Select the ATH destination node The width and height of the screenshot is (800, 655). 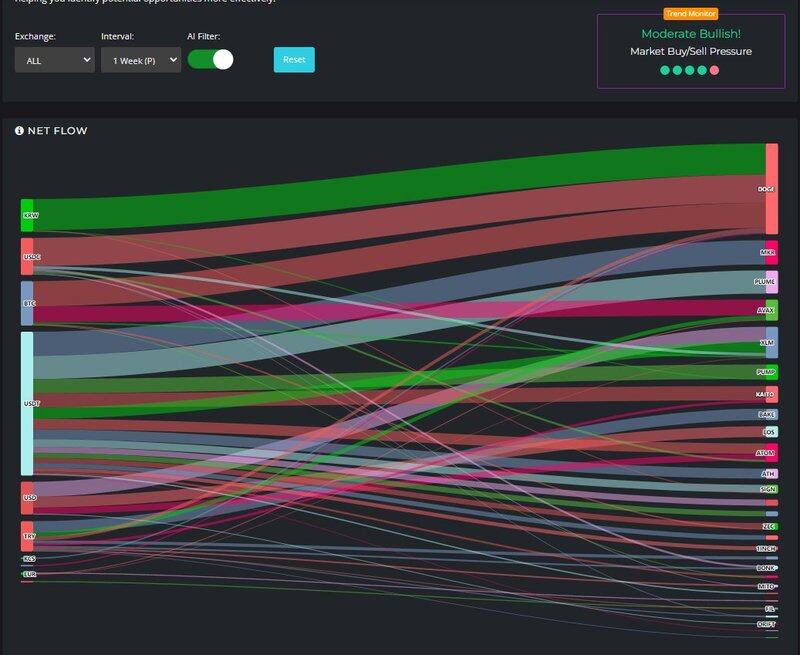pos(772,474)
